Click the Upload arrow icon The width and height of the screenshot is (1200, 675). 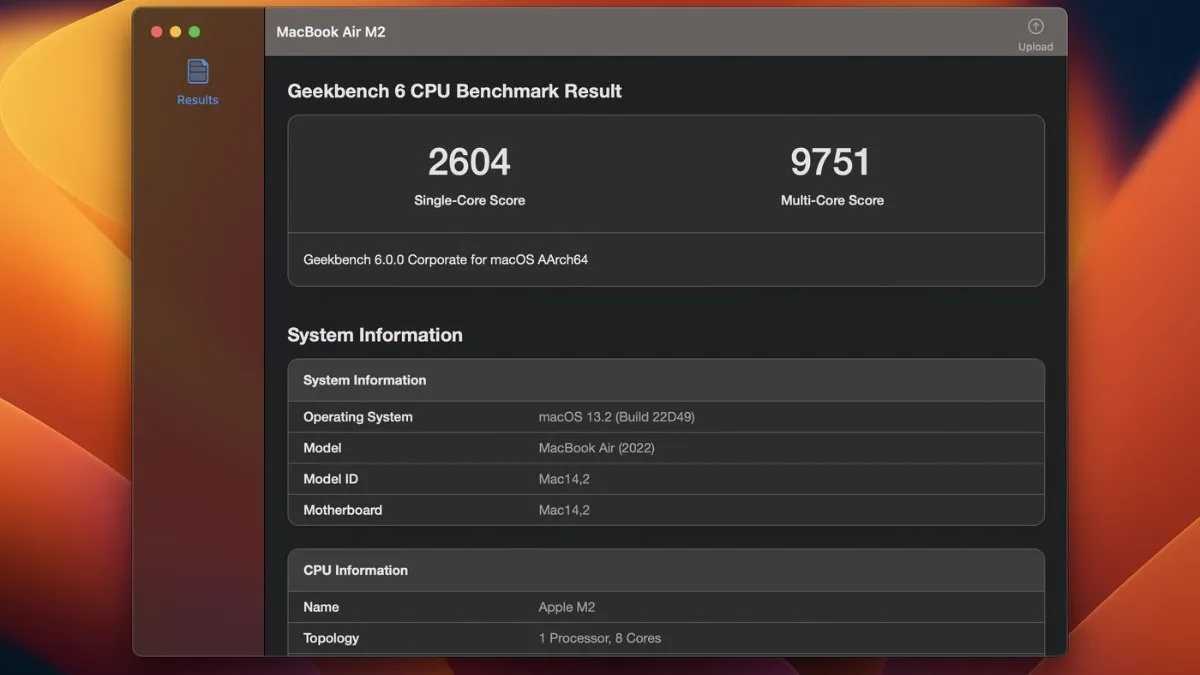tap(1035, 27)
